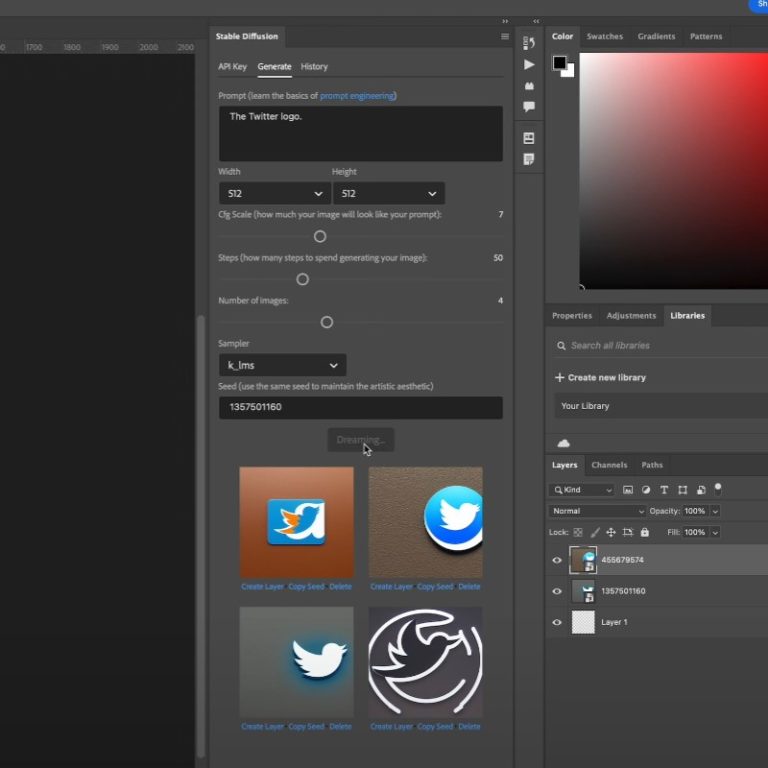Click the lock all padlock icon

click(644, 533)
